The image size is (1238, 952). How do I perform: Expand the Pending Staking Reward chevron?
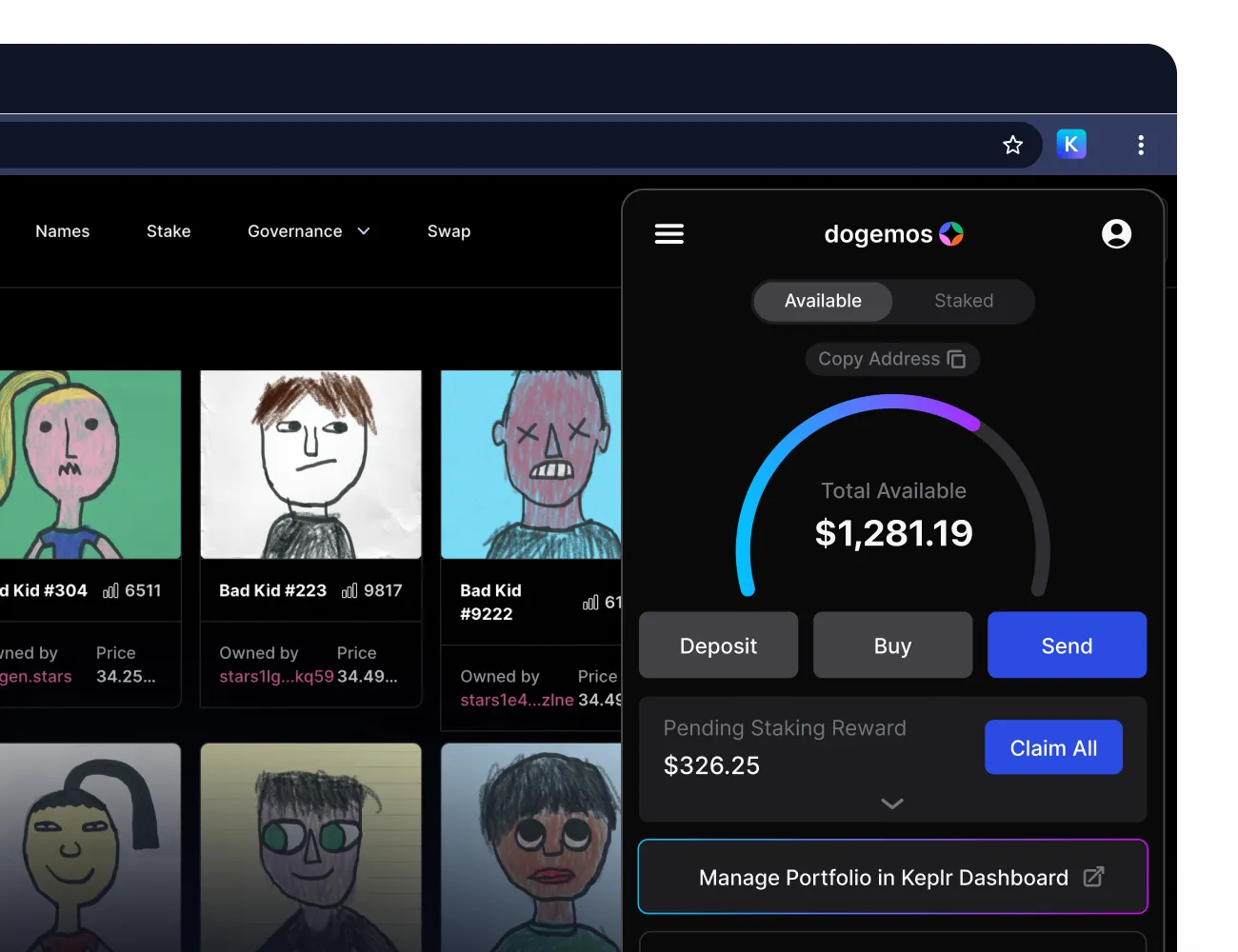click(892, 803)
